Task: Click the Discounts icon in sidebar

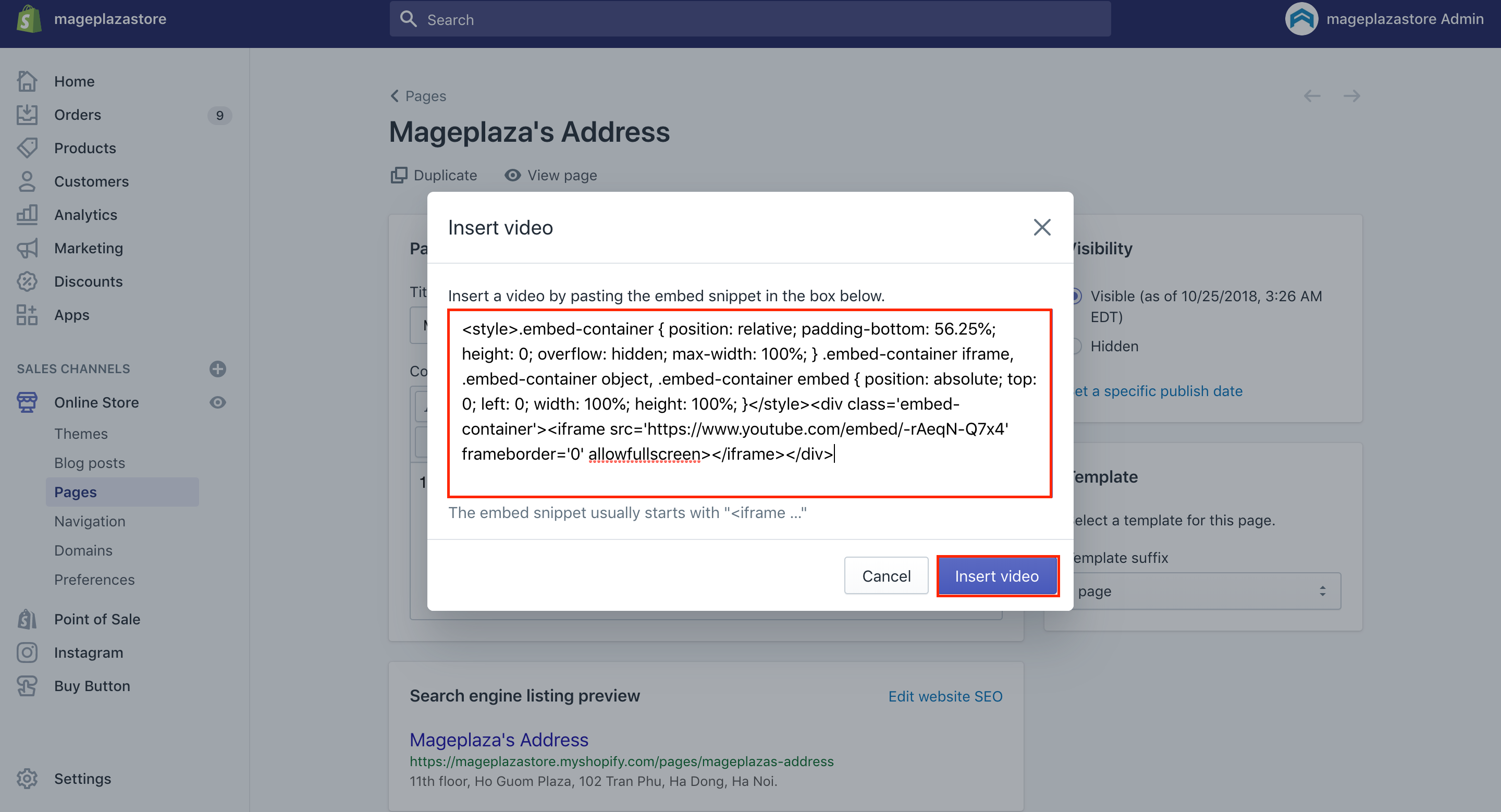Action: coord(27,281)
